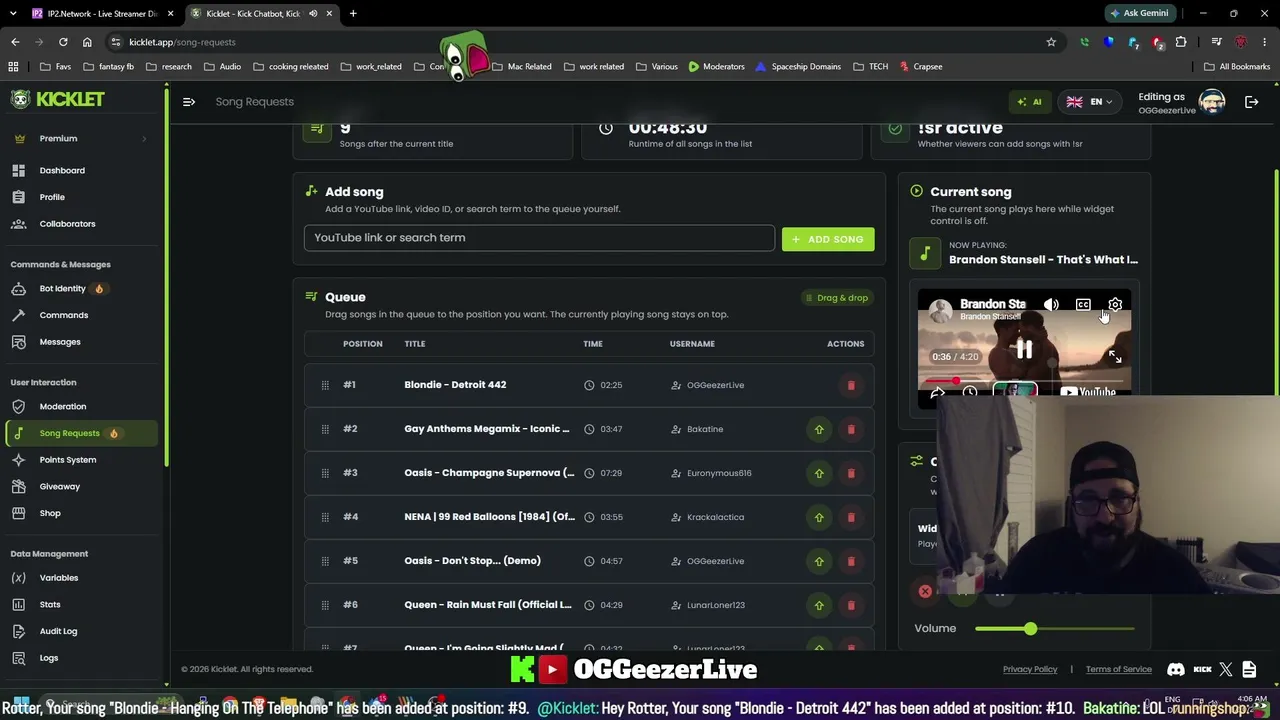The width and height of the screenshot is (1280, 720).
Task: Toggle closed captions on the video
Action: 1083,305
